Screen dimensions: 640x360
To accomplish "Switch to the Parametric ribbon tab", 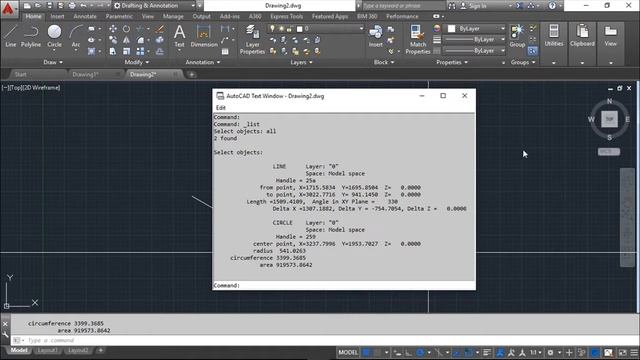I will (119, 16).
